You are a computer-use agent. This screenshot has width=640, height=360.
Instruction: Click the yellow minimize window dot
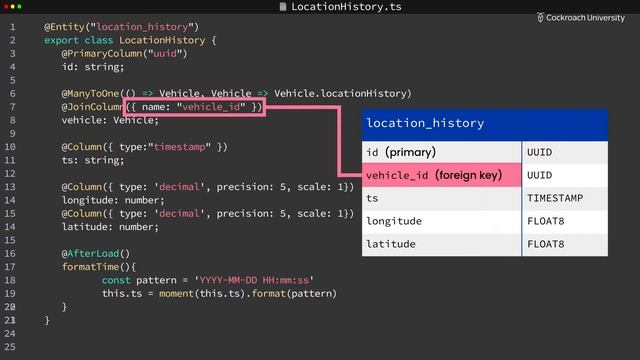(13, 7)
